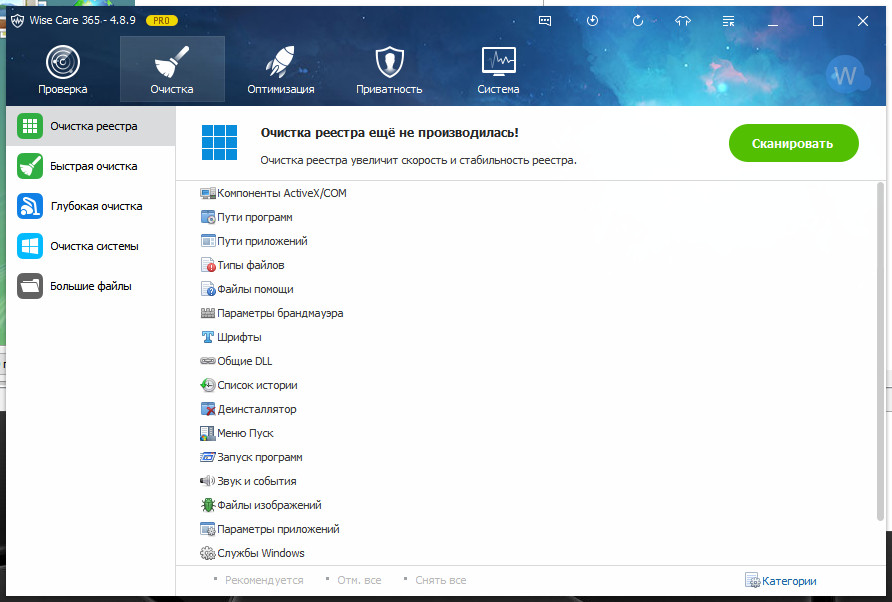This screenshot has height=602, width=892.
Task: Click the W user avatar icon
Action: [846, 75]
